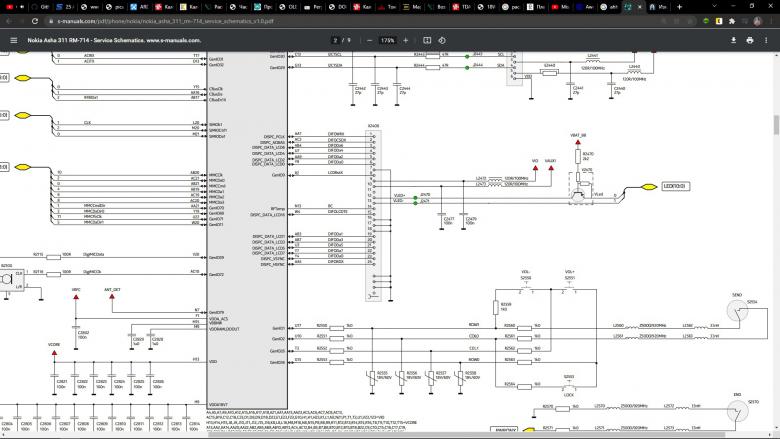
Task: Go back to the previous page
Action: click(9, 21)
